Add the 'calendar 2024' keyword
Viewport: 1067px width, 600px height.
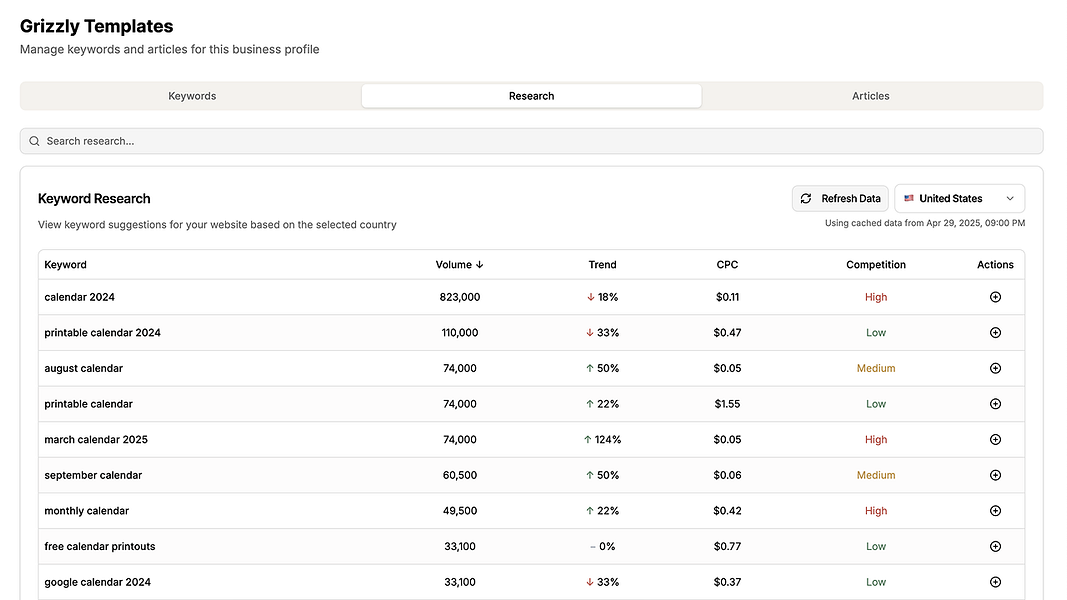coord(995,297)
